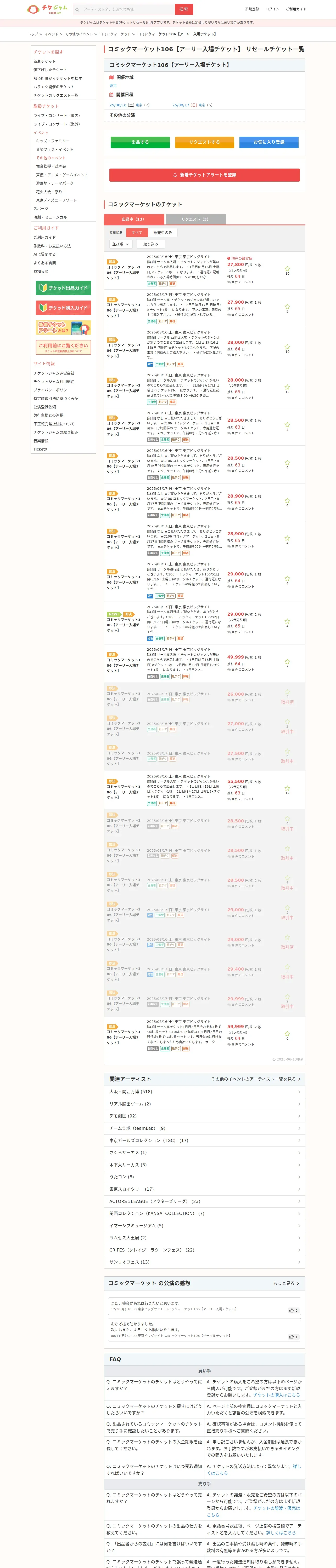Click the magnifier icon in the search box
The width and height of the screenshot is (336, 1568).
(77, 9)
